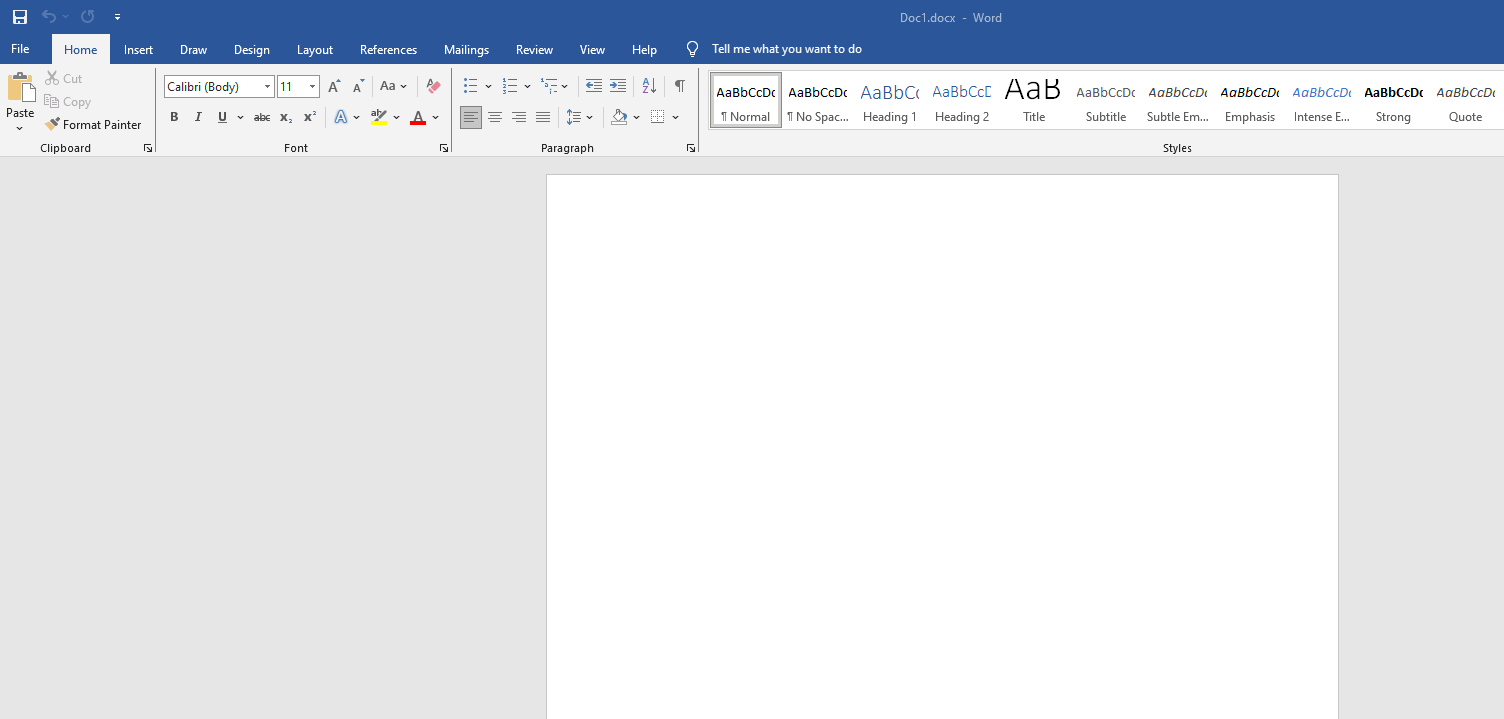Click Increase Font Size icon
Screen dimensions: 1504x719
(x=334, y=87)
